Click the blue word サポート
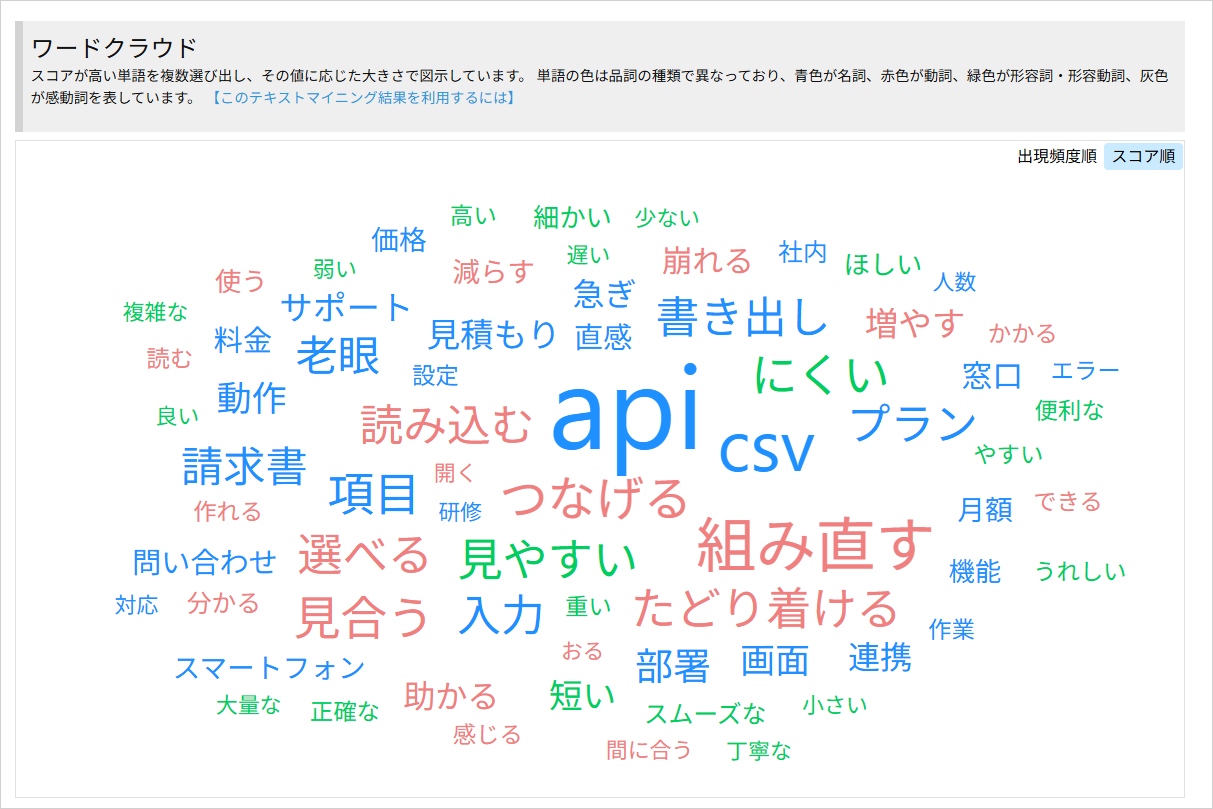The image size is (1213, 809). pyautogui.click(x=346, y=306)
